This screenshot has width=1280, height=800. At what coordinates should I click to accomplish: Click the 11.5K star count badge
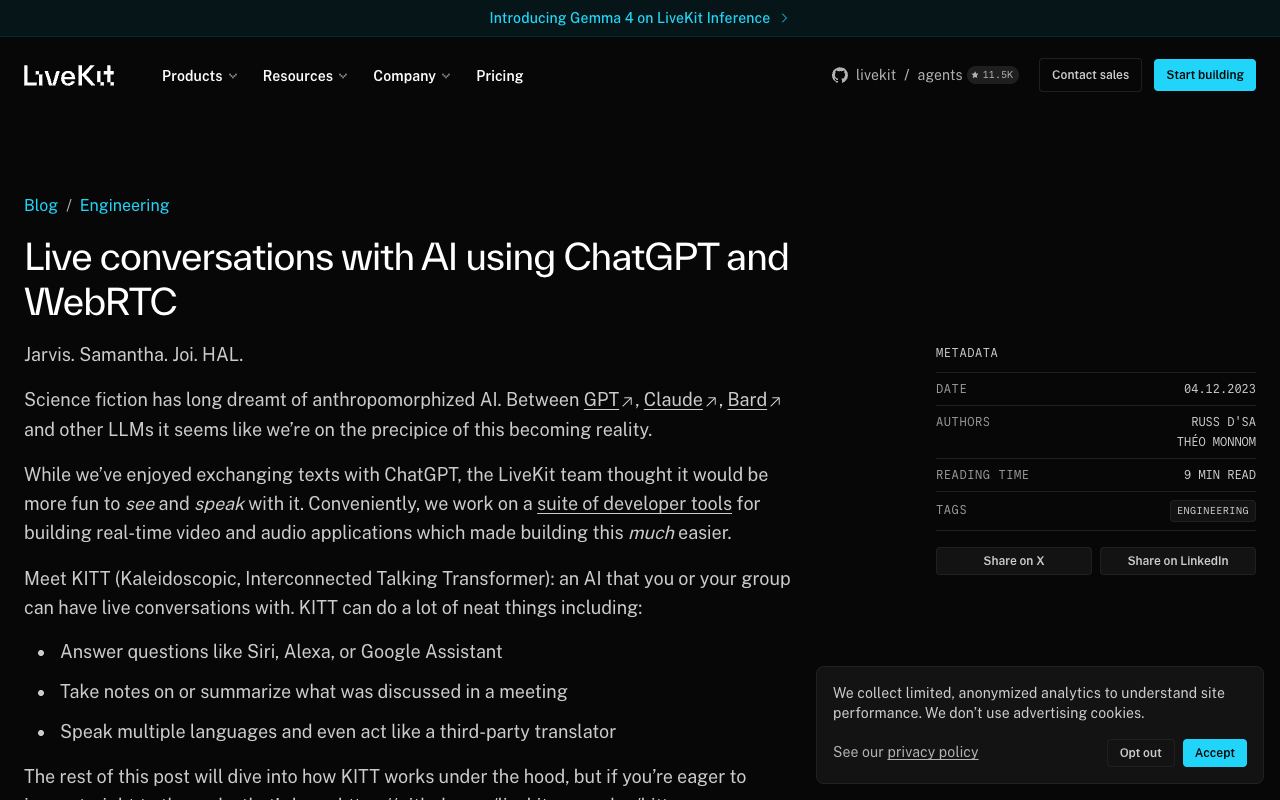pos(993,75)
